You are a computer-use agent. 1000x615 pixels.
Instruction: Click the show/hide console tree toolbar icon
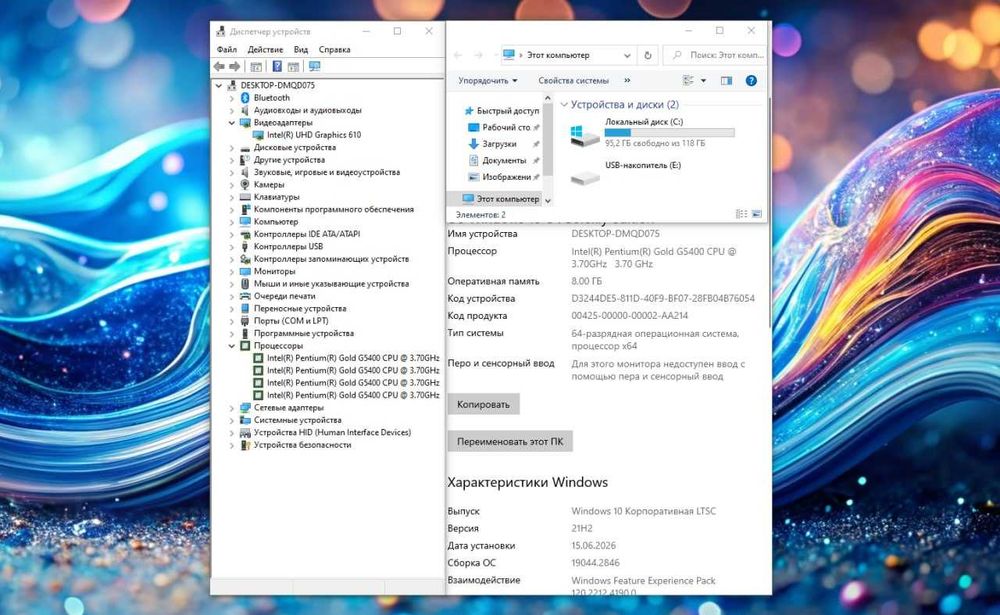[x=256, y=66]
